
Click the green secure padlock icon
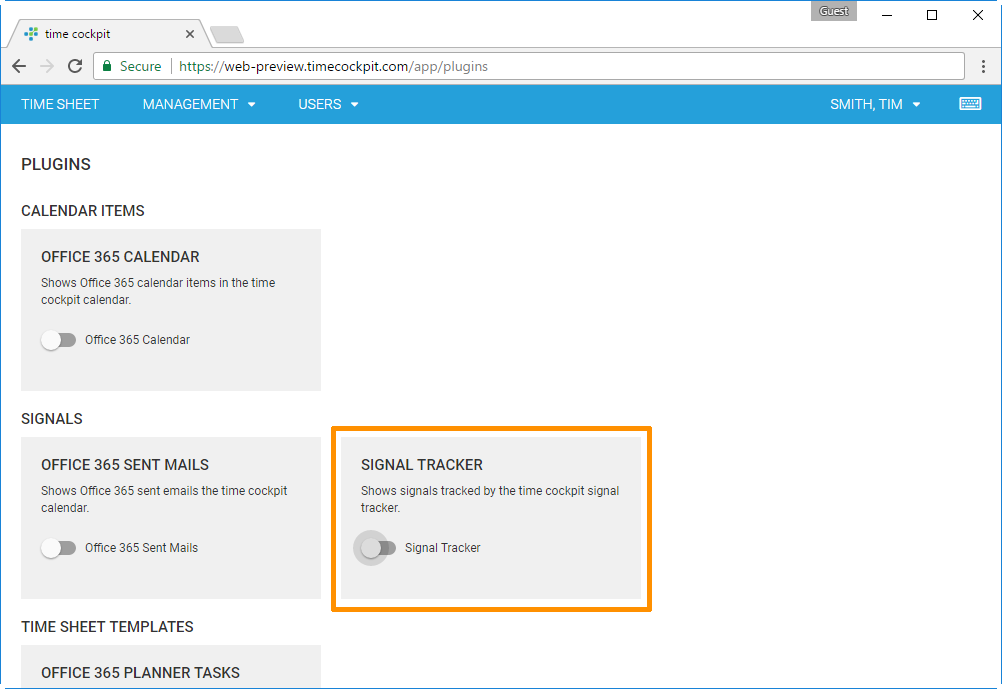pyautogui.click(x=107, y=66)
